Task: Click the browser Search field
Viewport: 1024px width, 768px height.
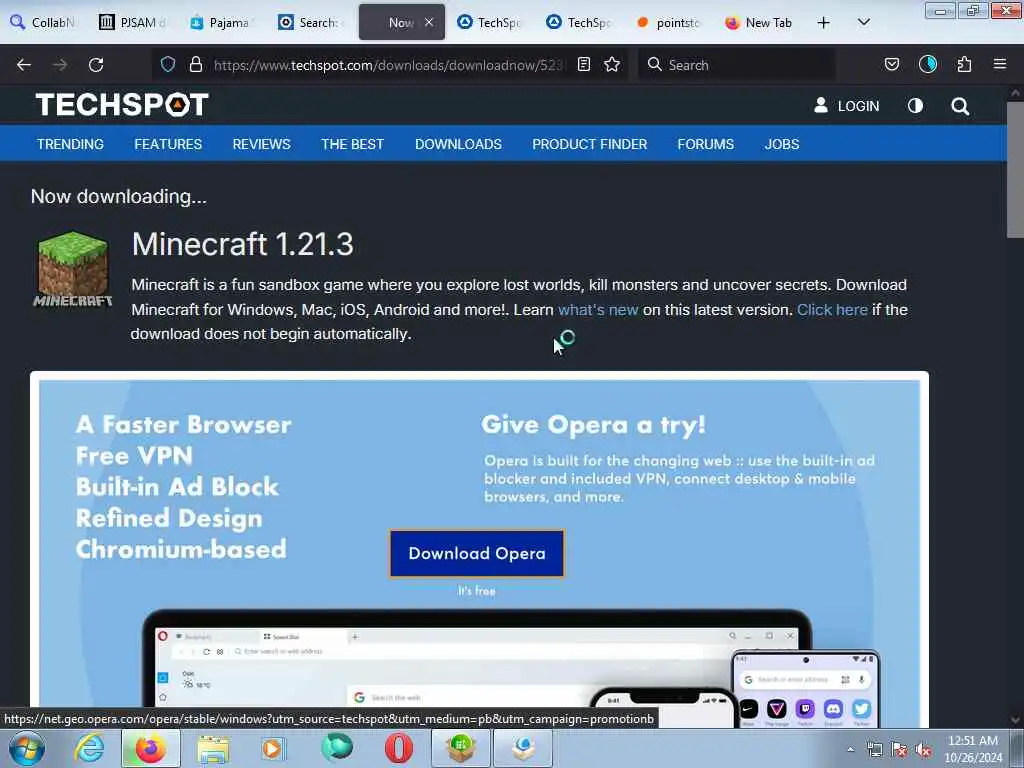Action: [737, 65]
